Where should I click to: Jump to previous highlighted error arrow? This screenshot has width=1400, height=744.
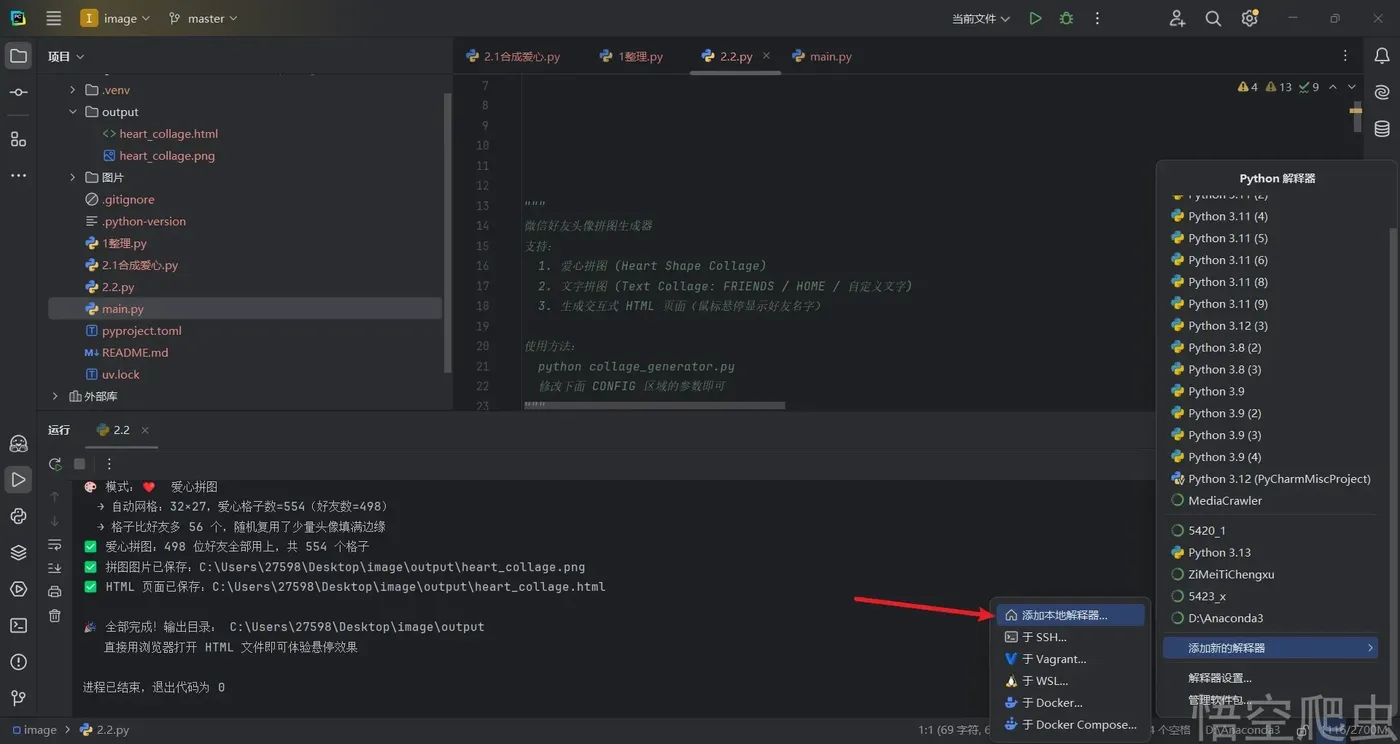pos(1333,87)
